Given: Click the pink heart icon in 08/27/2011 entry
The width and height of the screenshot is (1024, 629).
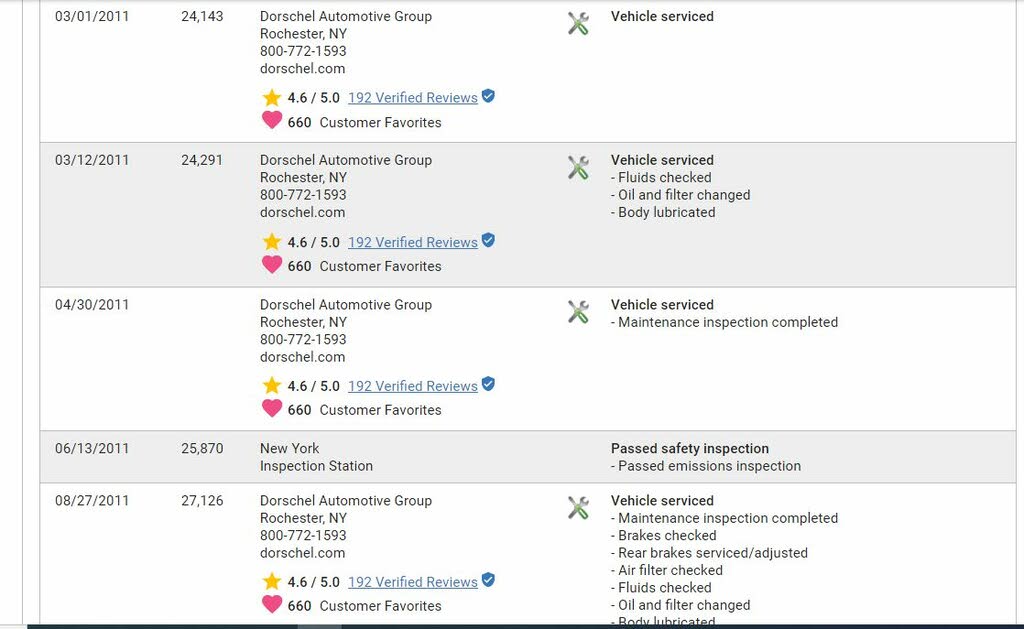Looking at the screenshot, I should pos(272,604).
